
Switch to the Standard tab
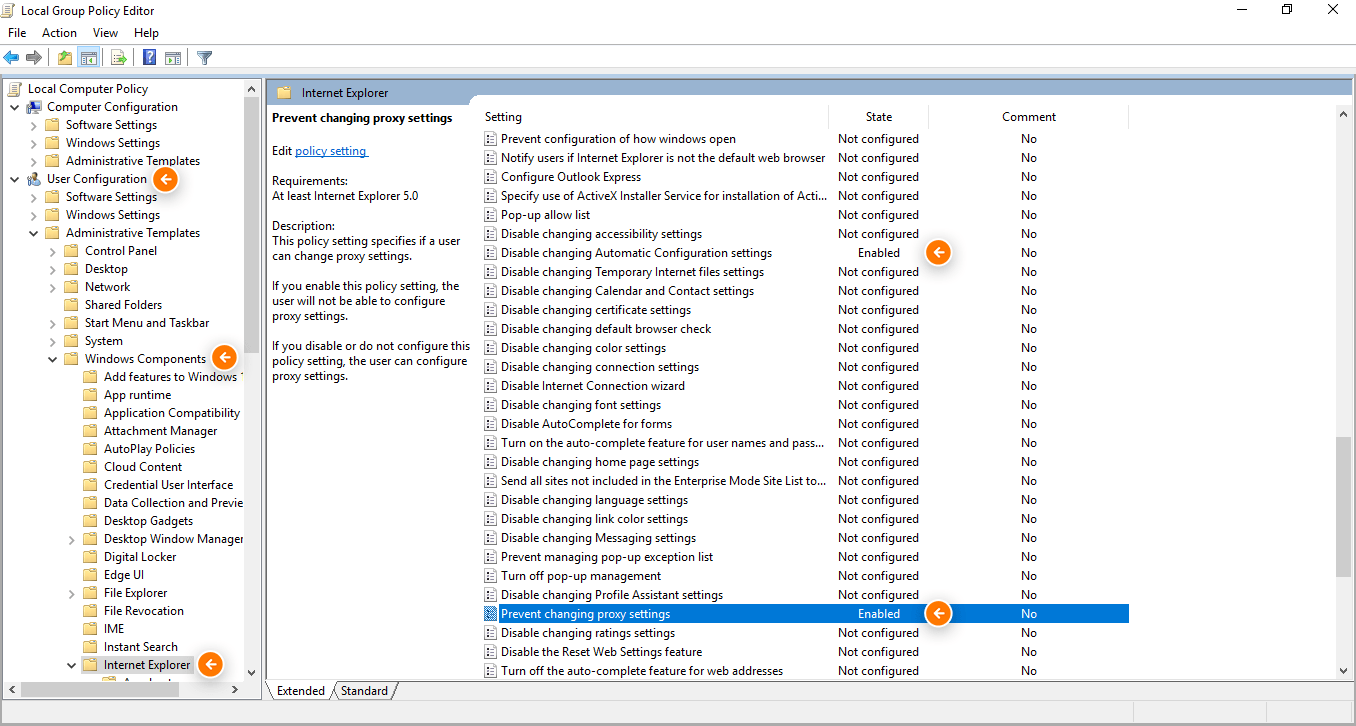click(x=364, y=691)
